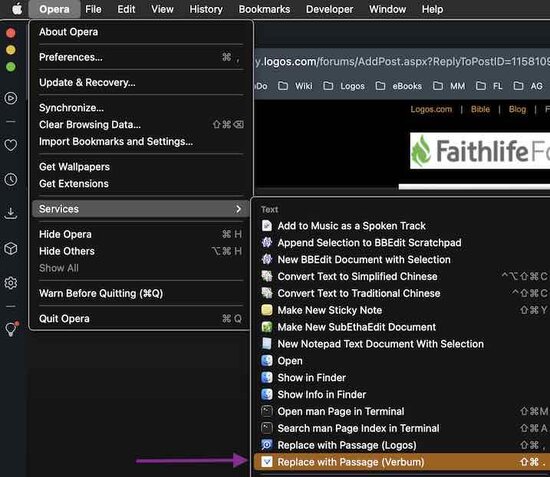Click Replace with Passage (Logos)

[402, 445]
